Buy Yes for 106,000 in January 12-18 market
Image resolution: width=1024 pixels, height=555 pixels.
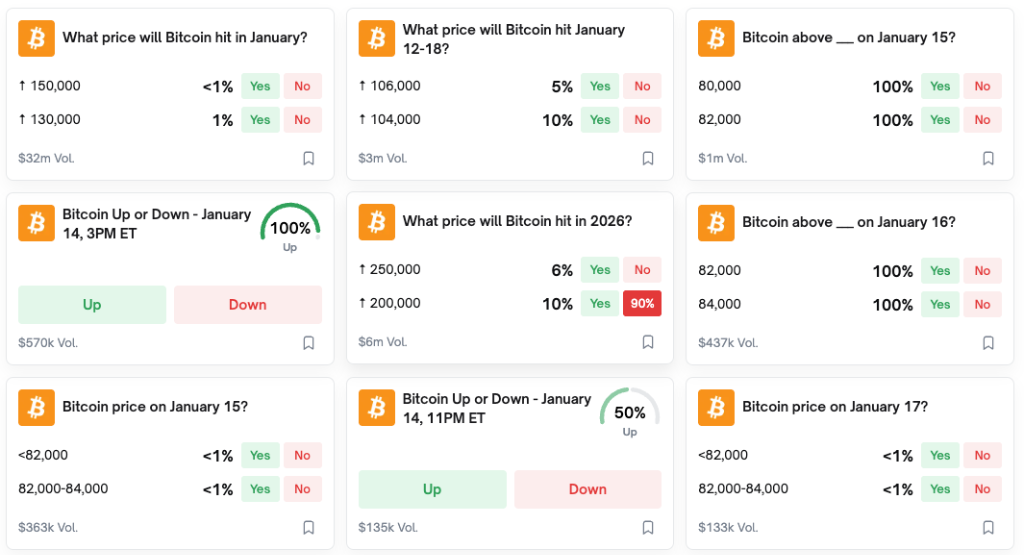click(600, 86)
